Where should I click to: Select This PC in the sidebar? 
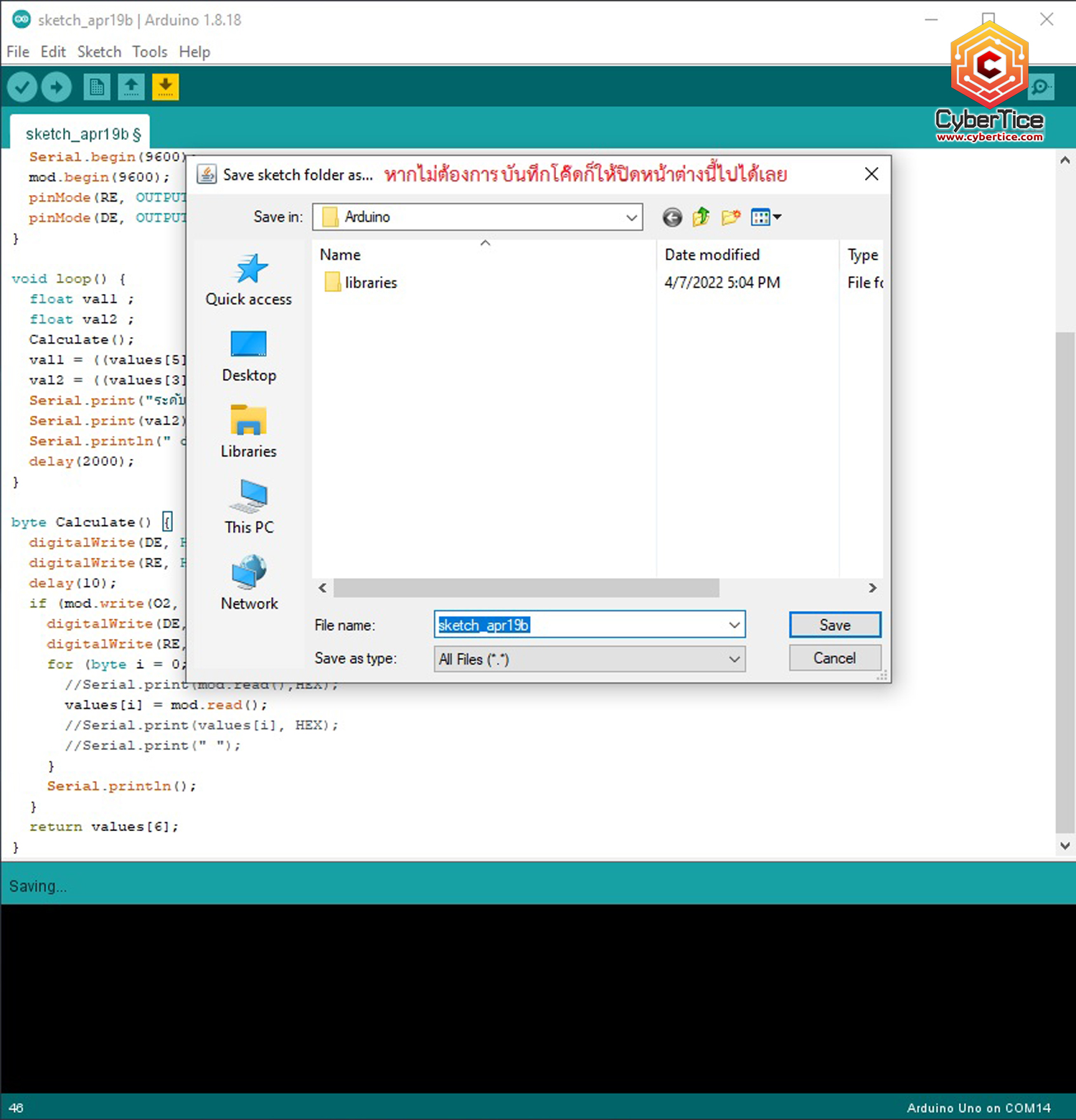249,508
